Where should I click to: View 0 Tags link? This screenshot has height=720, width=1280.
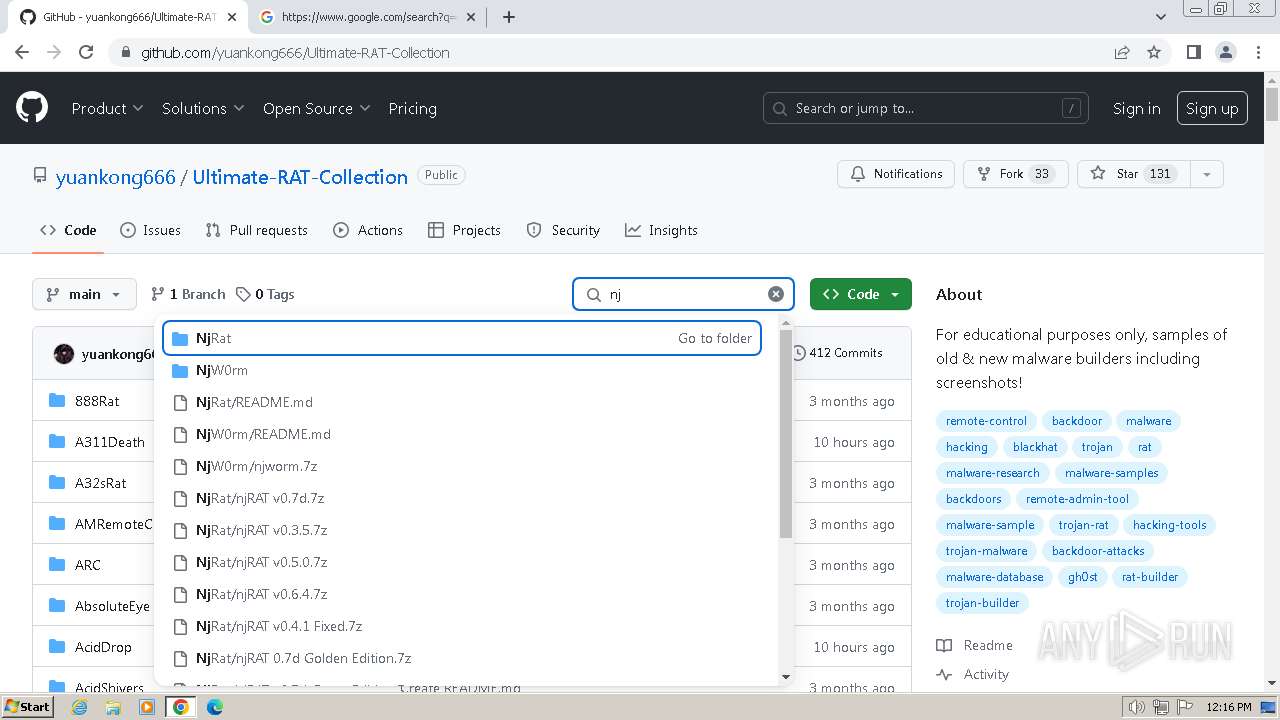265,294
